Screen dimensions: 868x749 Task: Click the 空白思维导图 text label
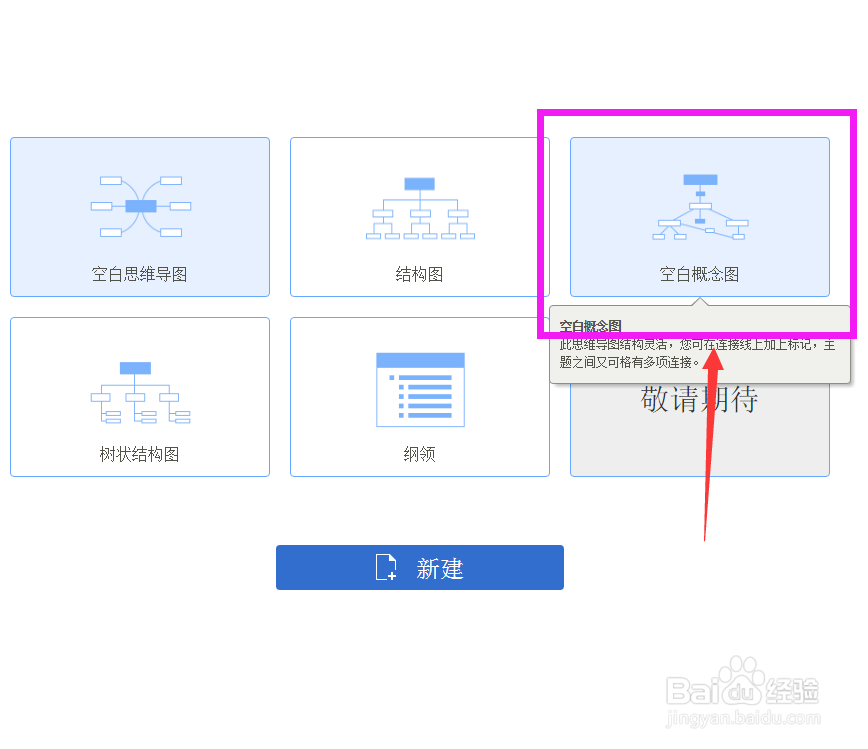click(139, 273)
